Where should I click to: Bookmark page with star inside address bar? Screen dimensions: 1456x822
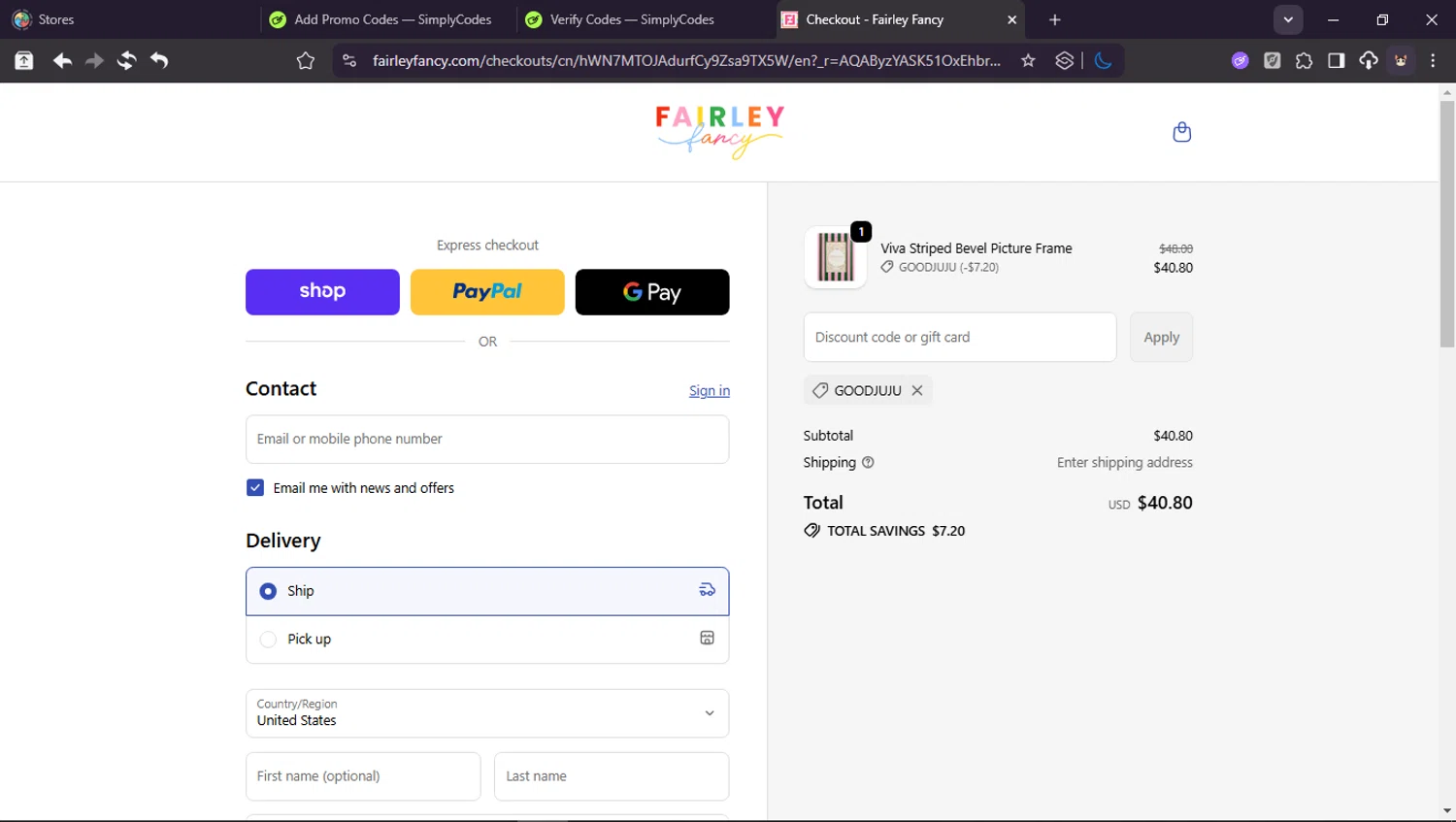point(1028,61)
